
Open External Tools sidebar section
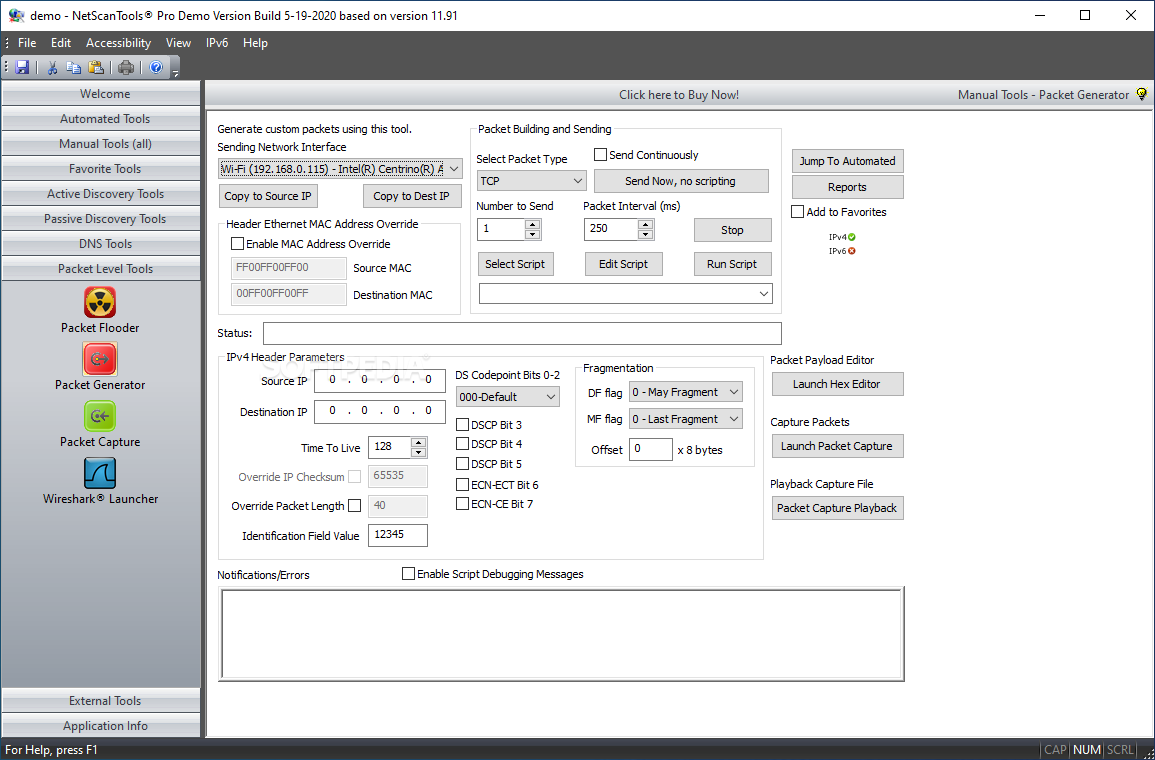point(101,700)
